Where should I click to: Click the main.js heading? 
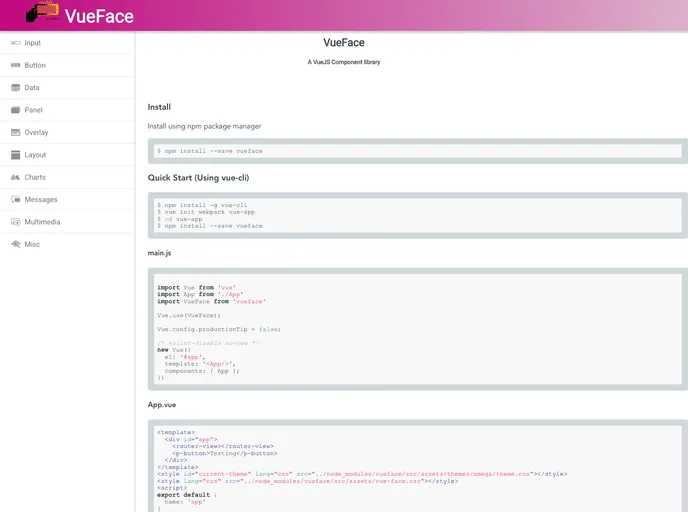[159, 253]
